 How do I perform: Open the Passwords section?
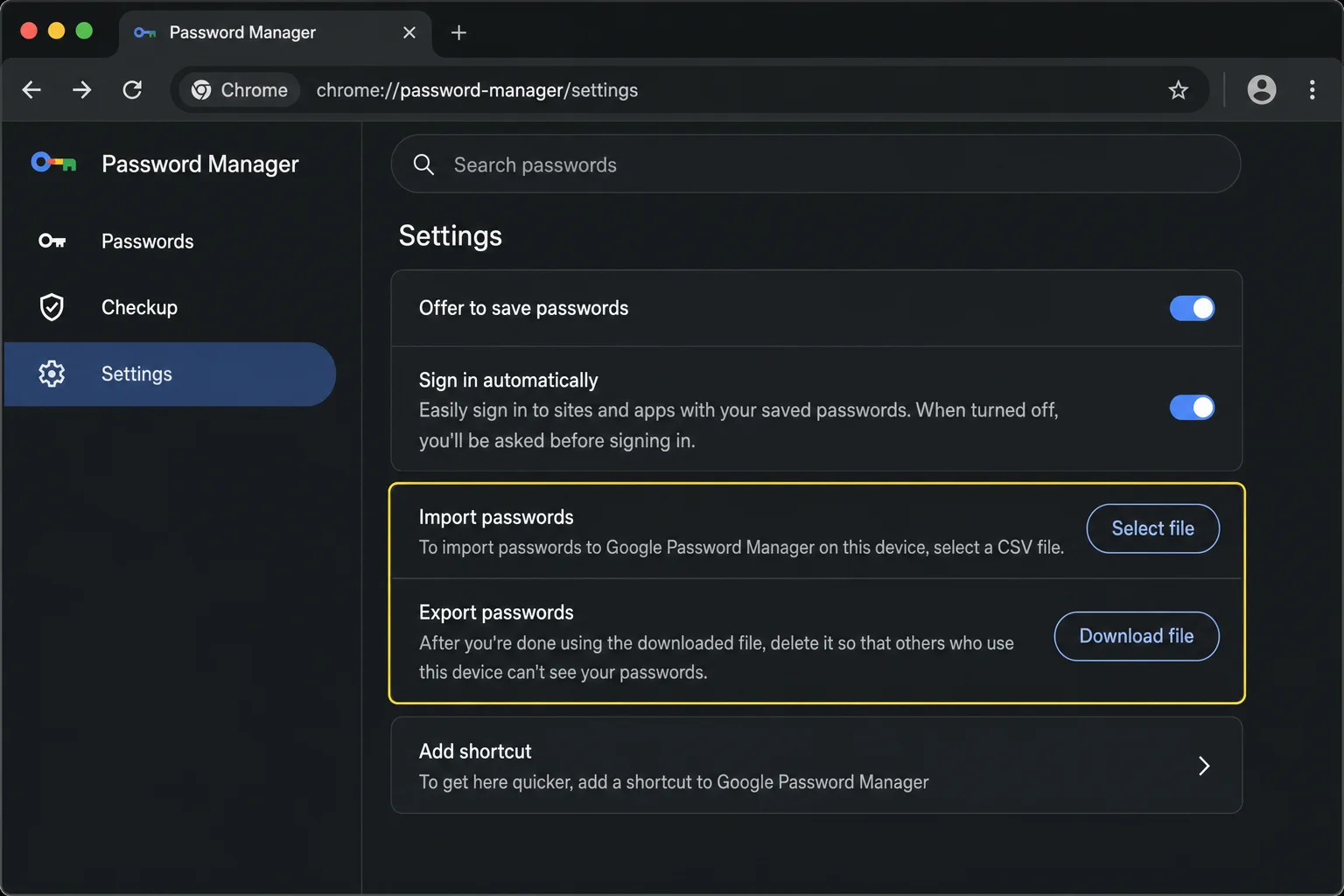tap(170, 241)
